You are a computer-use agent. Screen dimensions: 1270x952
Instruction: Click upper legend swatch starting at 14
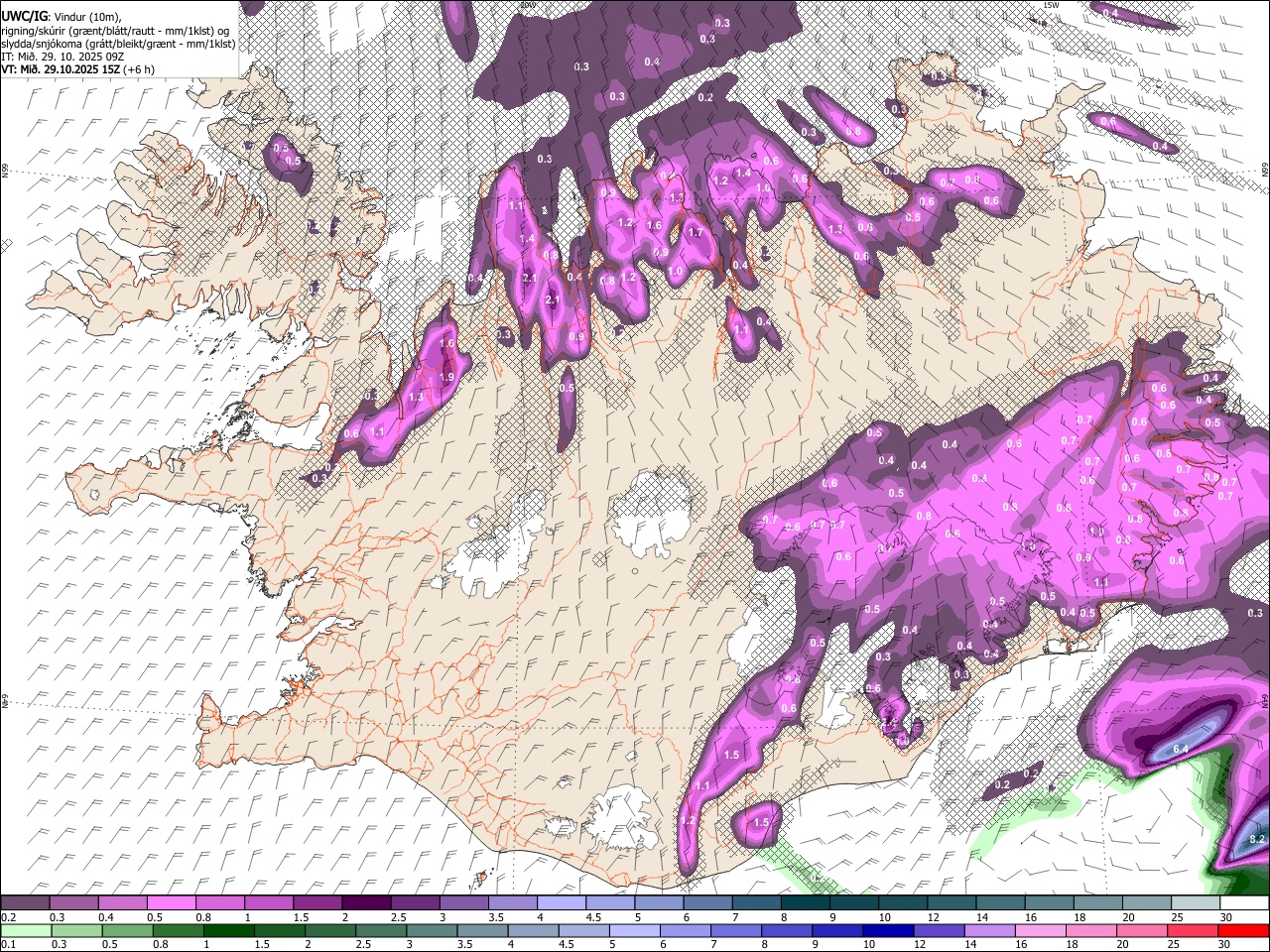point(998,903)
